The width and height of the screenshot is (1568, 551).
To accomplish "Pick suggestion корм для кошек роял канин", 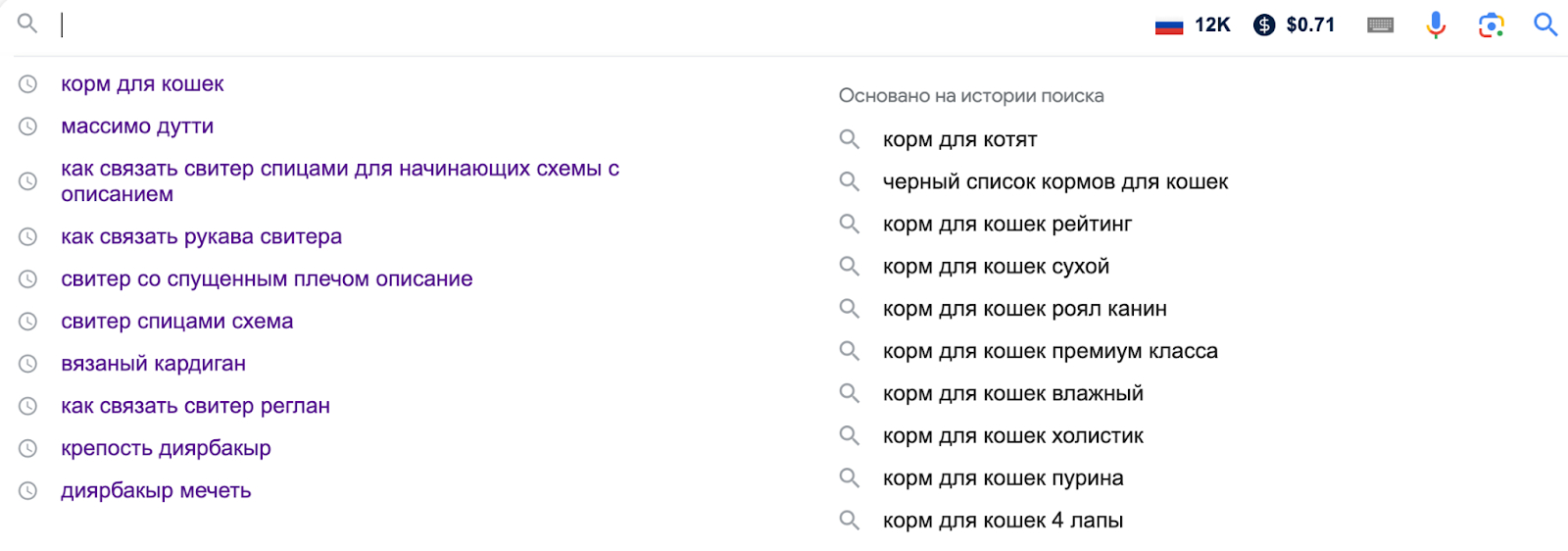I will 1024,309.
